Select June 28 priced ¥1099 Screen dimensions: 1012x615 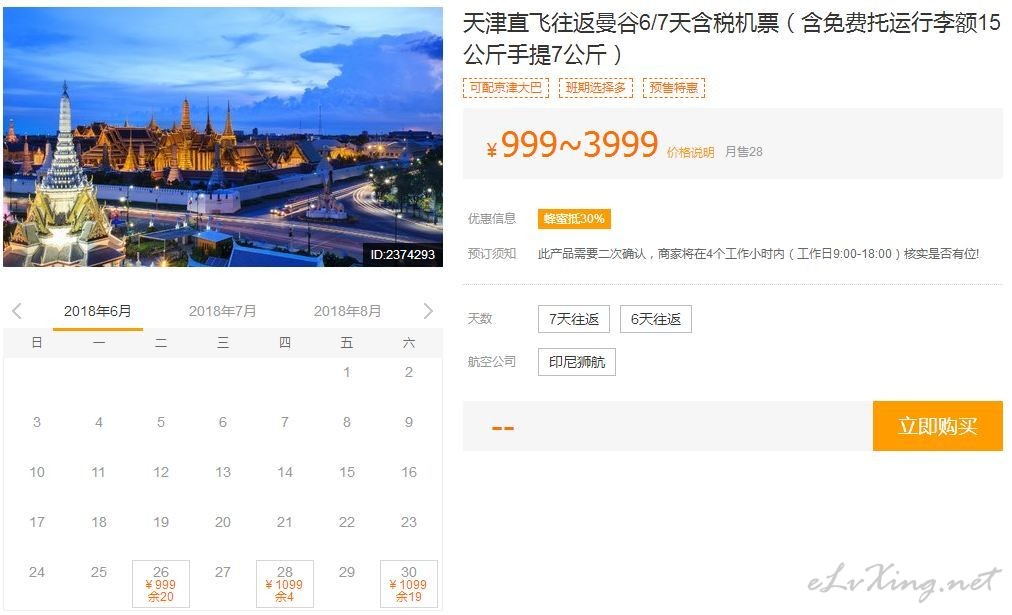click(285, 584)
